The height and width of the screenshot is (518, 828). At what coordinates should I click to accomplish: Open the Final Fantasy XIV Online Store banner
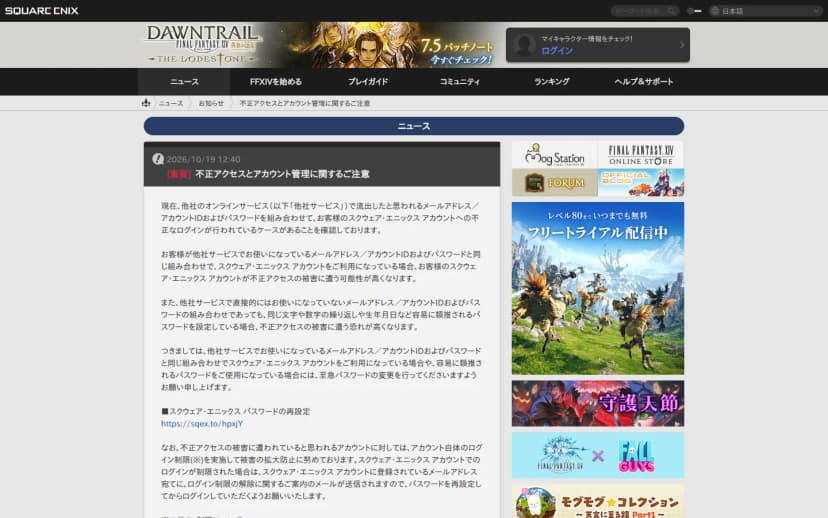pos(641,155)
